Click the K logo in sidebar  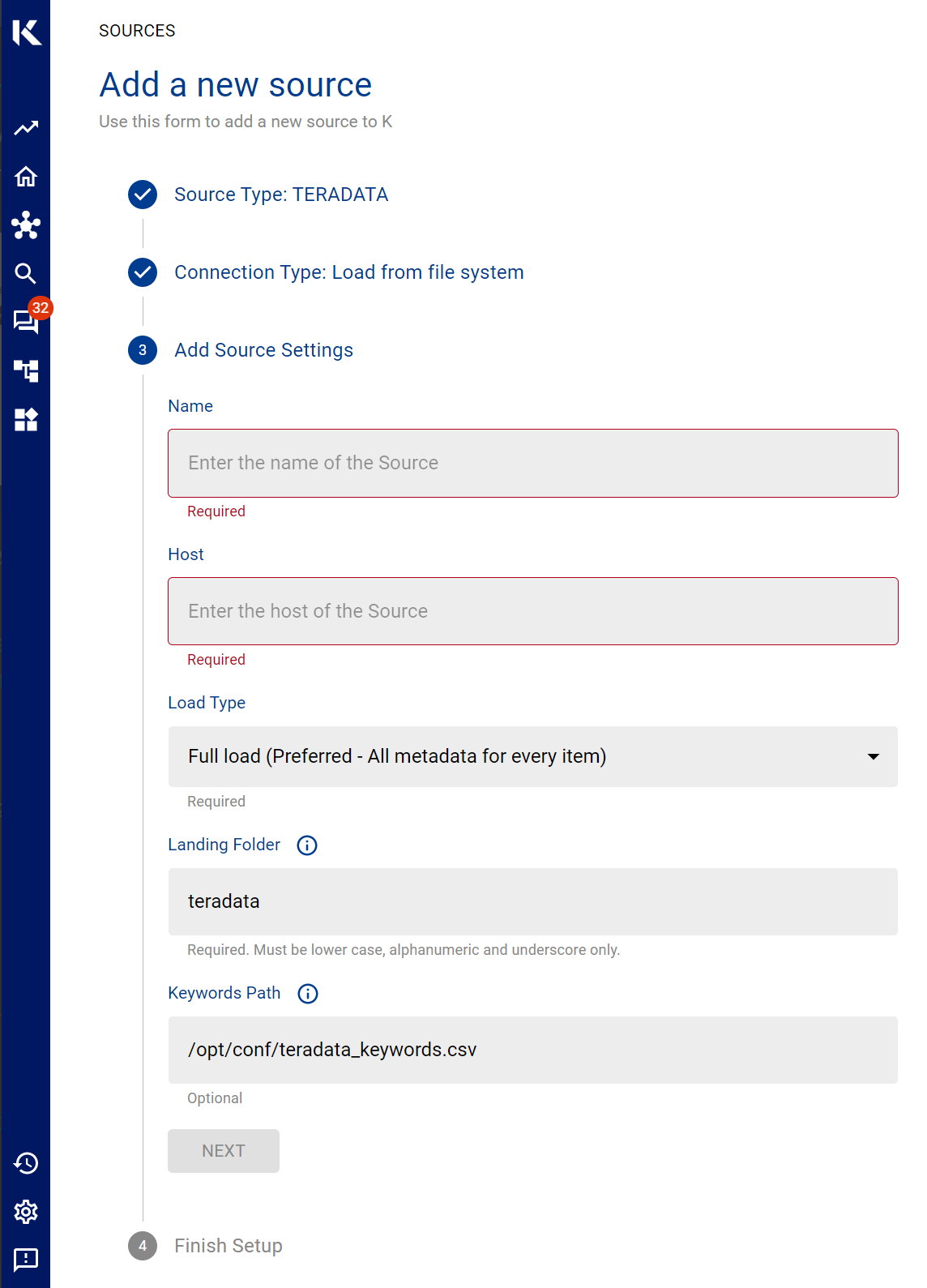coord(26,32)
